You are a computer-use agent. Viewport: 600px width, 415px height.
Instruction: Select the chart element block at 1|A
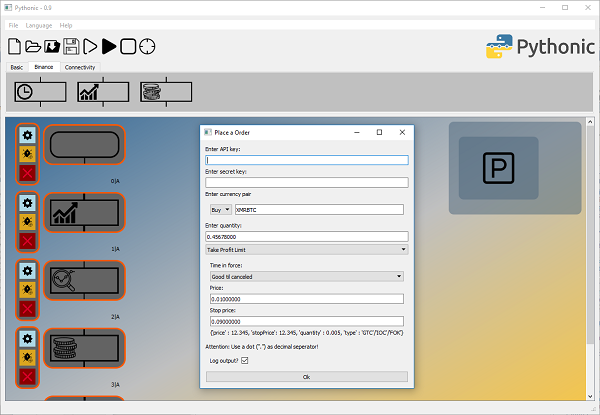(84, 213)
